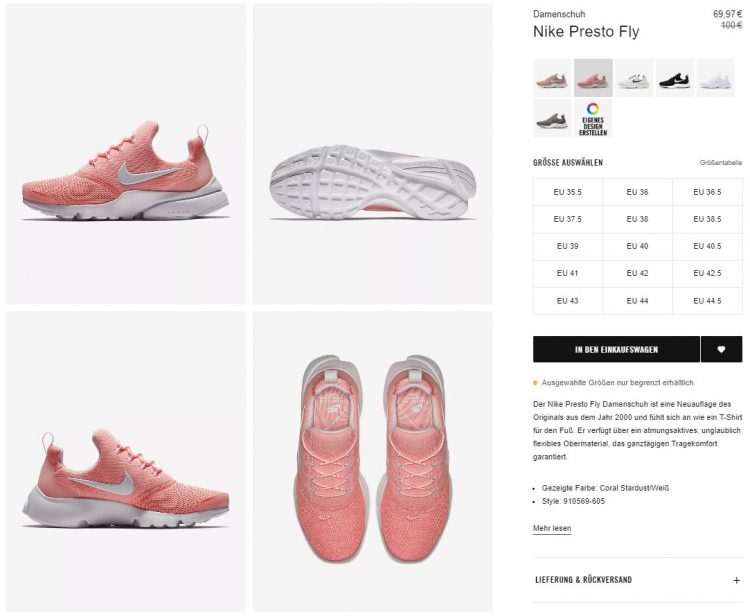Select size EU 35.5

pyautogui.click(x=568, y=192)
